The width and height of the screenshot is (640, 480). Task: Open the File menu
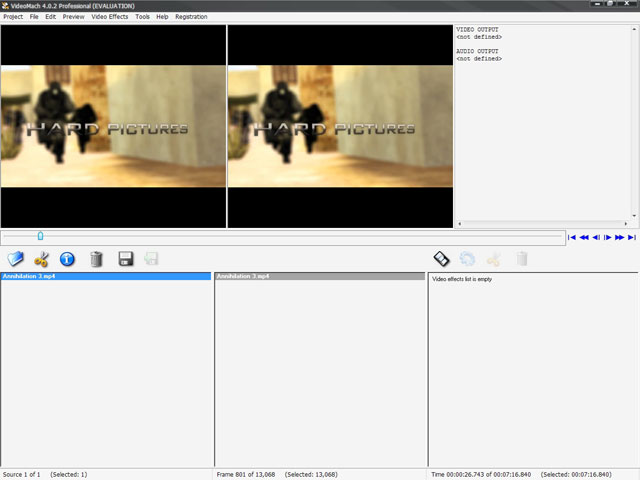tap(34, 17)
